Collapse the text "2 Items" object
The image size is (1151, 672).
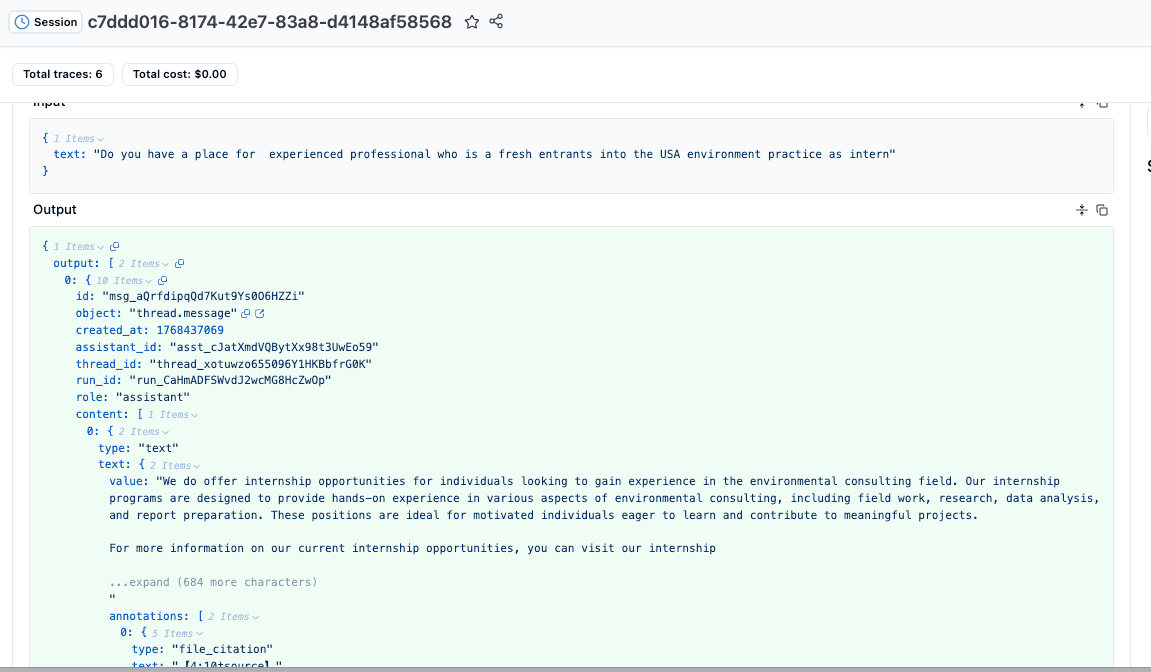click(x=196, y=466)
